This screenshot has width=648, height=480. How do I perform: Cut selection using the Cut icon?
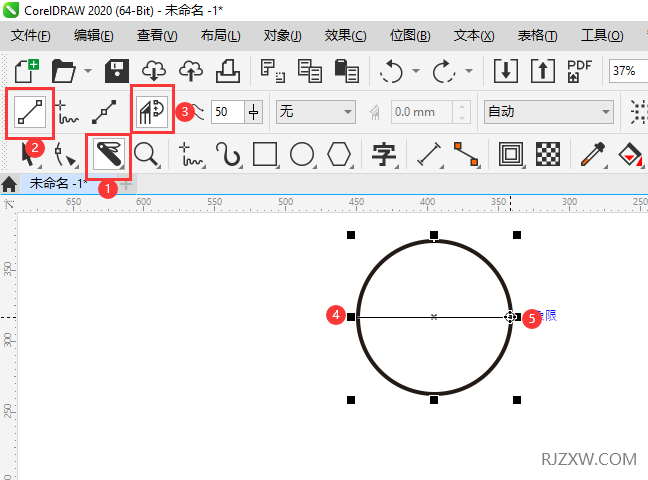click(272, 71)
